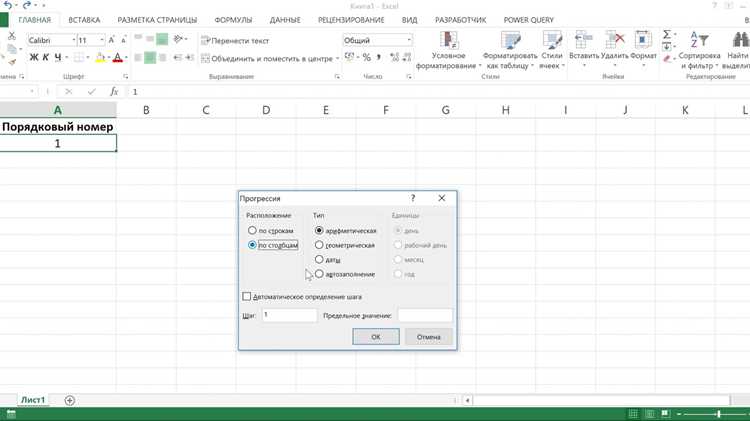
Task: Click the help question mark in Прогрессия dialog
Action: coord(413,198)
